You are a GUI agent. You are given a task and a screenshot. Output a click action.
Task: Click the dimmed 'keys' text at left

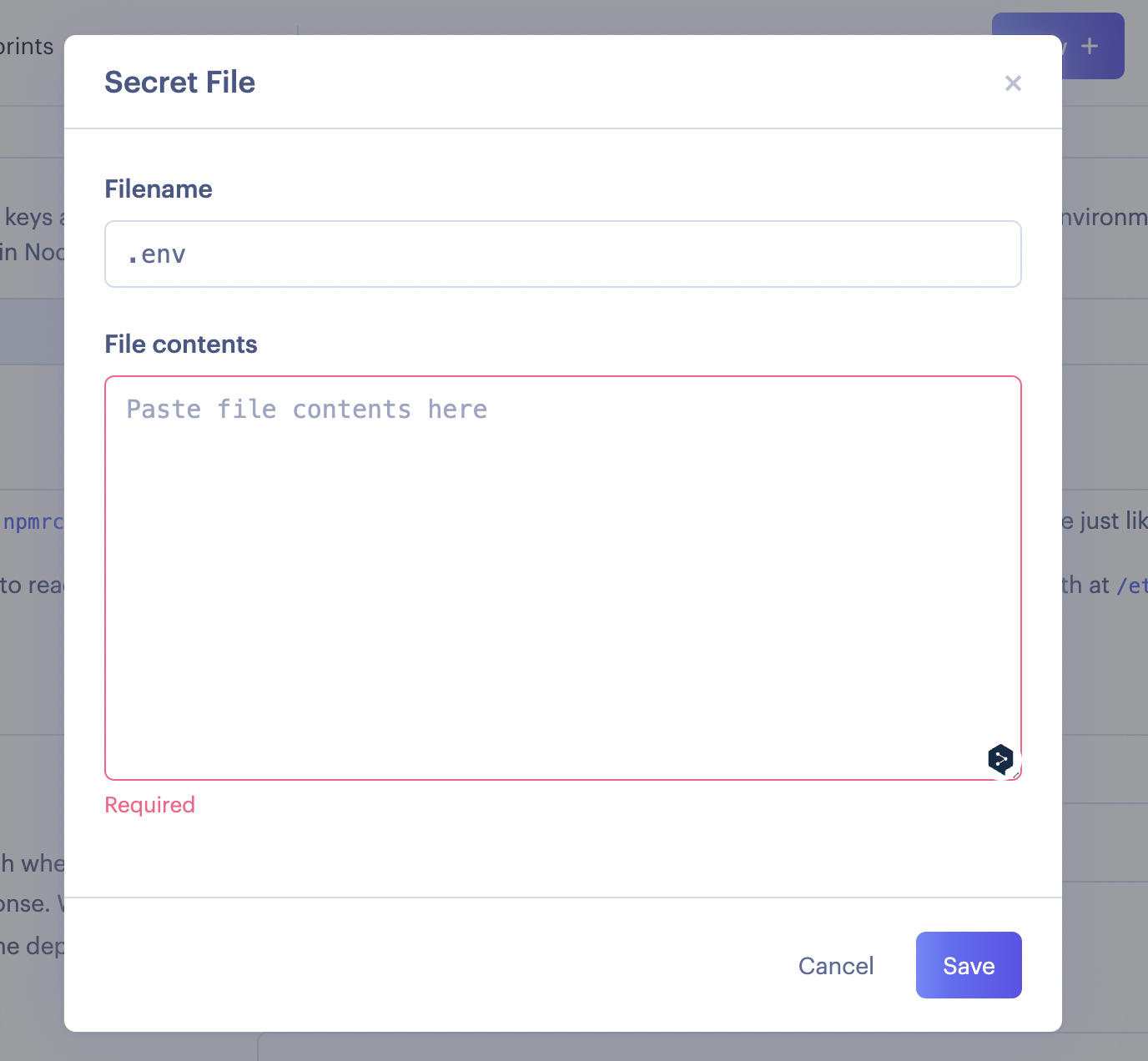click(28, 218)
